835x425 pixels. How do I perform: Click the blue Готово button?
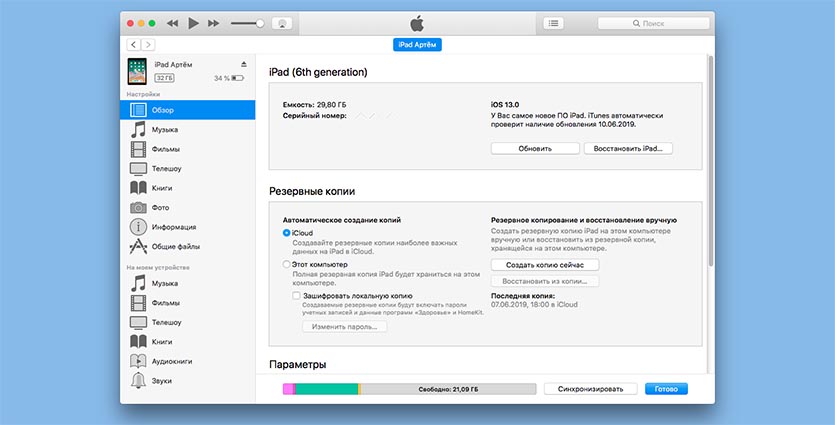click(x=666, y=389)
